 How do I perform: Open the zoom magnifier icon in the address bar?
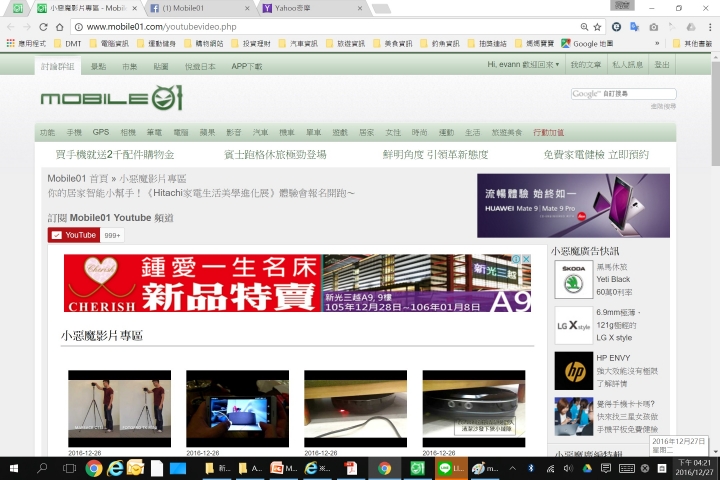pos(584,27)
